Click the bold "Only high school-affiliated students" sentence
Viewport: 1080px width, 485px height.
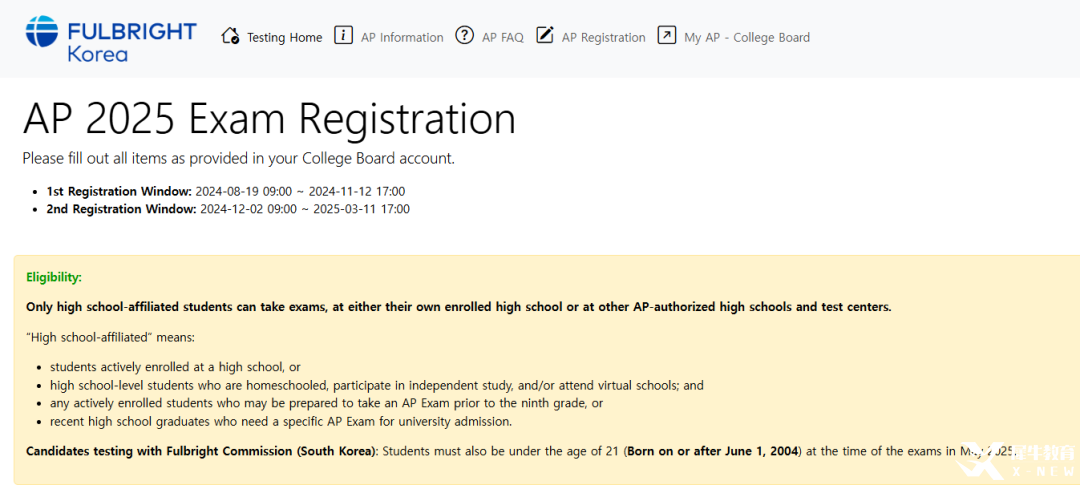pos(459,307)
